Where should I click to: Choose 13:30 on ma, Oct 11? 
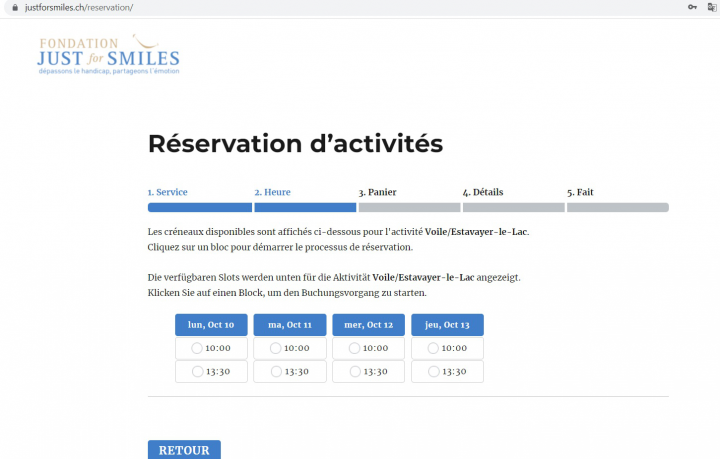290,371
